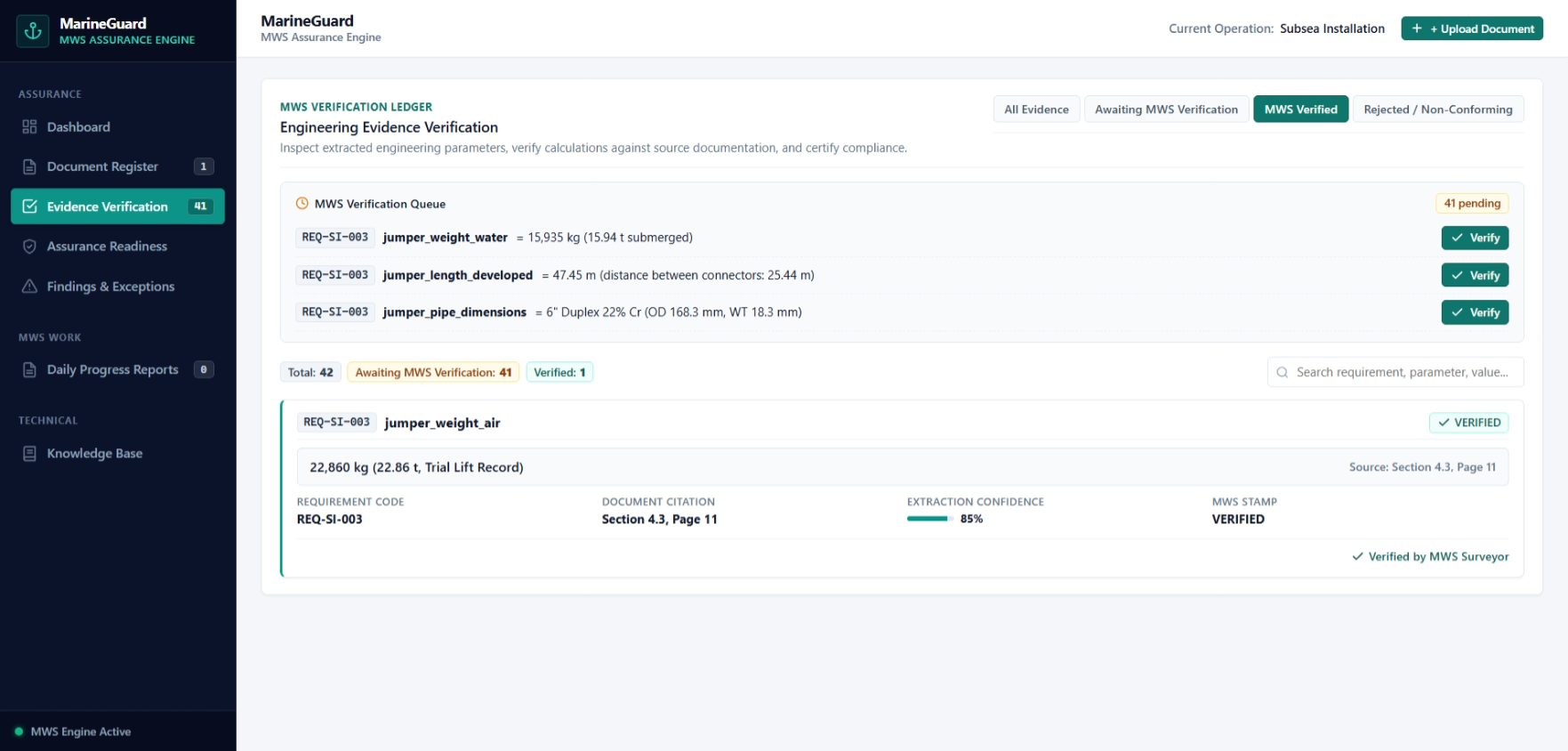The height and width of the screenshot is (751, 1568).
Task: Click the magnifier icon in search box
Action: [1283, 372]
